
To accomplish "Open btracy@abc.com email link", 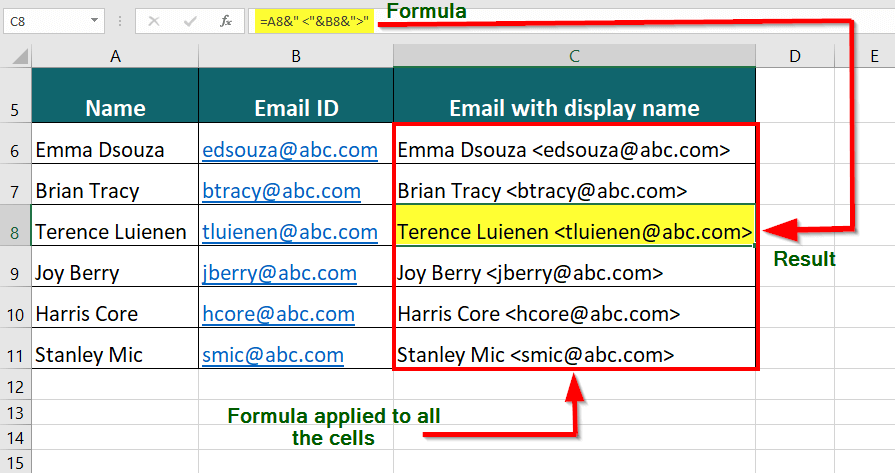I will (281, 191).
